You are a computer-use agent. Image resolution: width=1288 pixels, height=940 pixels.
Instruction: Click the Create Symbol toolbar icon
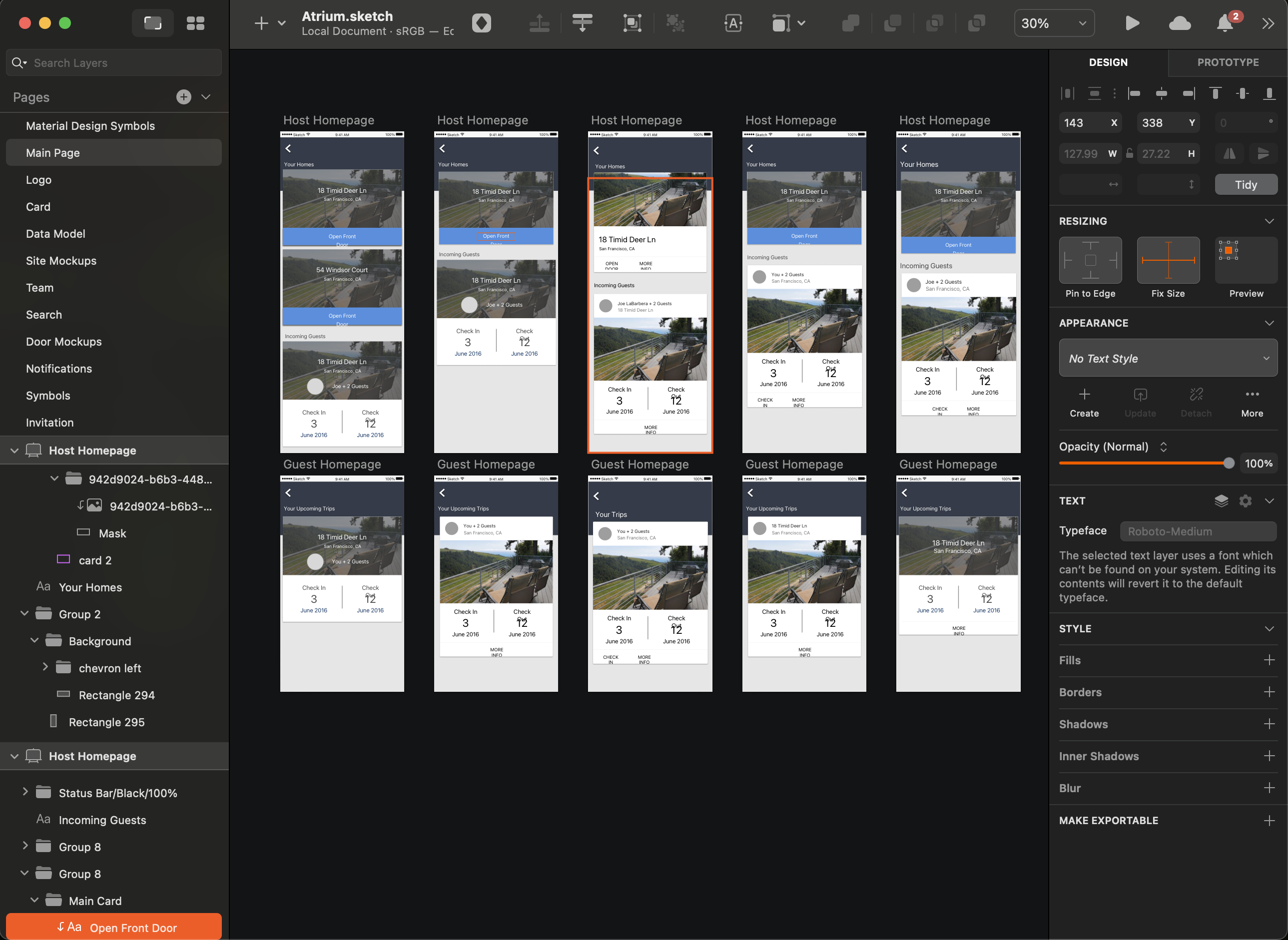click(x=482, y=23)
